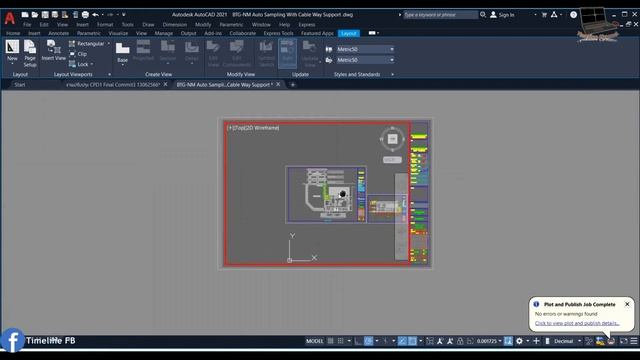Click the Save quick access icon

pyautogui.click(x=45, y=15)
